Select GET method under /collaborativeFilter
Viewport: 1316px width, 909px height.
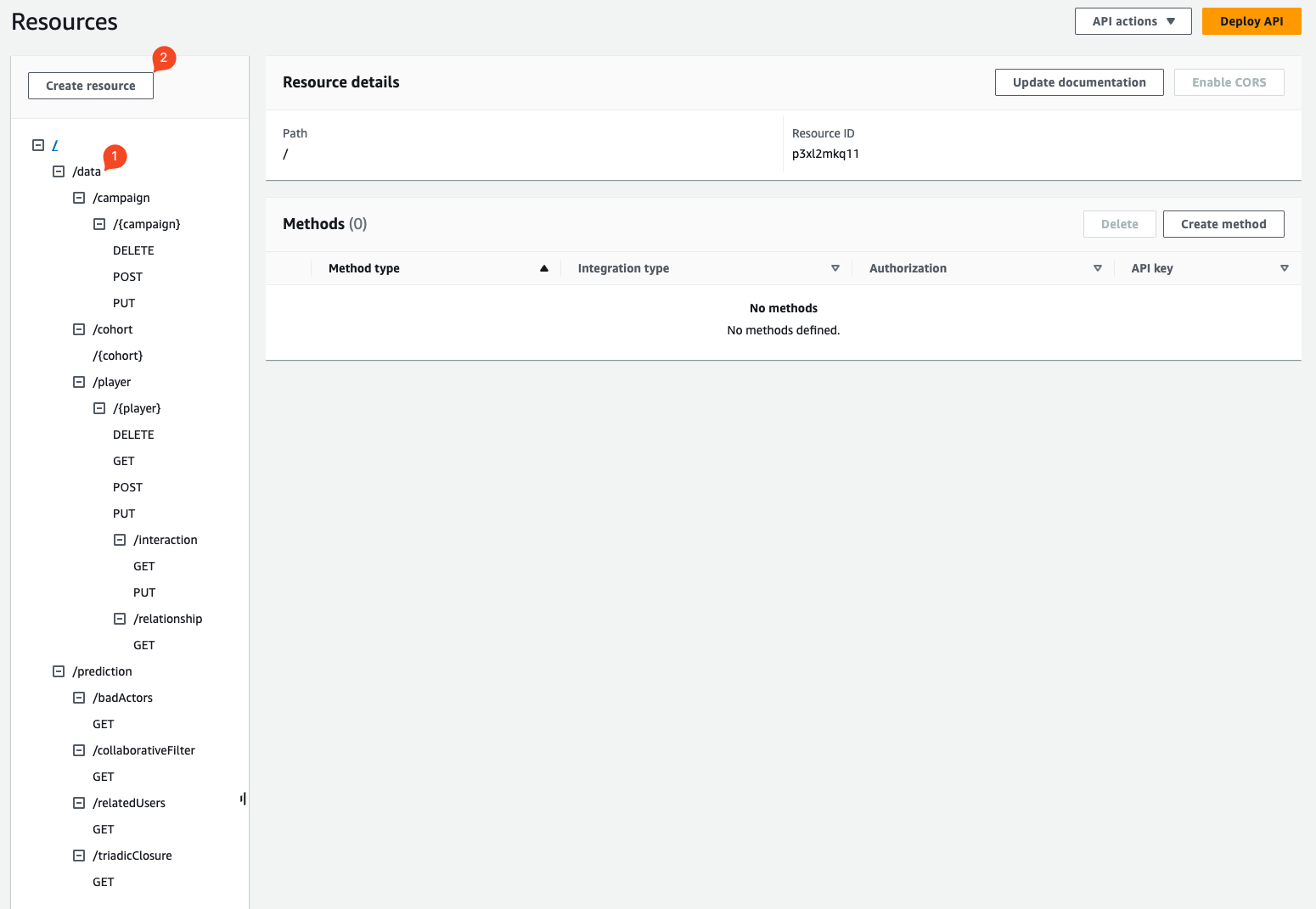pyautogui.click(x=104, y=777)
